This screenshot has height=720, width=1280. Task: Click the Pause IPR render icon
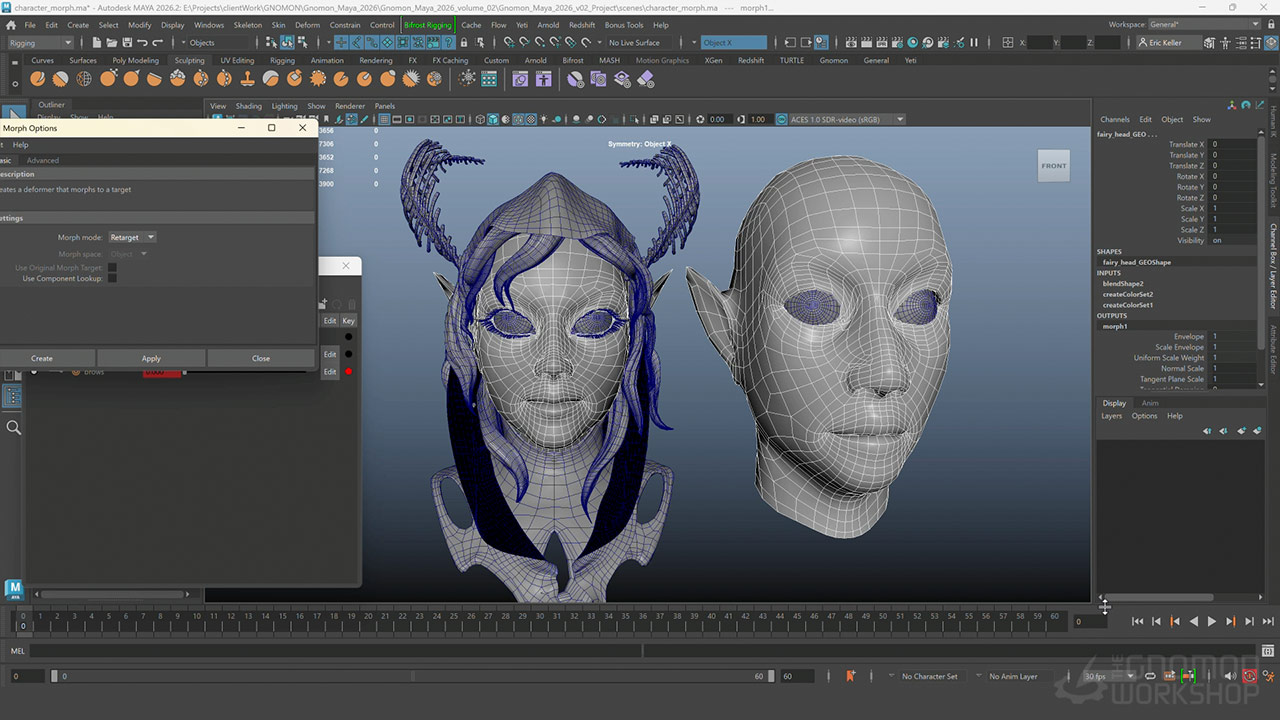tap(974, 43)
